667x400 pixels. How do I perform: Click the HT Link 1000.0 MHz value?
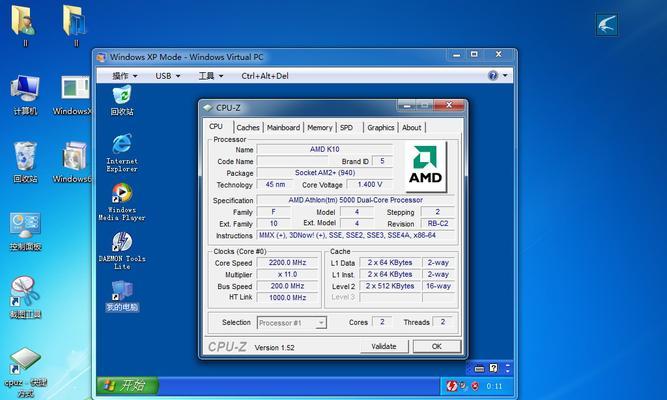point(288,297)
